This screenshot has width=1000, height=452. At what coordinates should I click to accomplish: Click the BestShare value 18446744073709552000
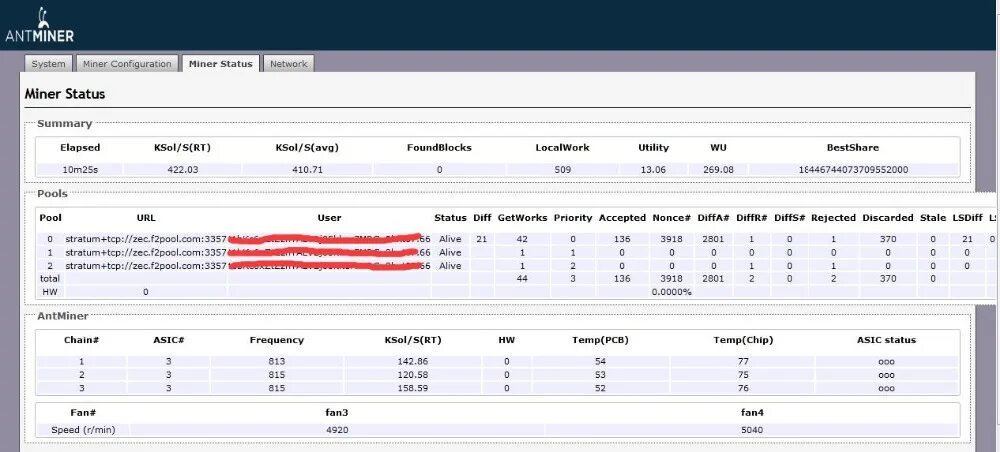853,170
